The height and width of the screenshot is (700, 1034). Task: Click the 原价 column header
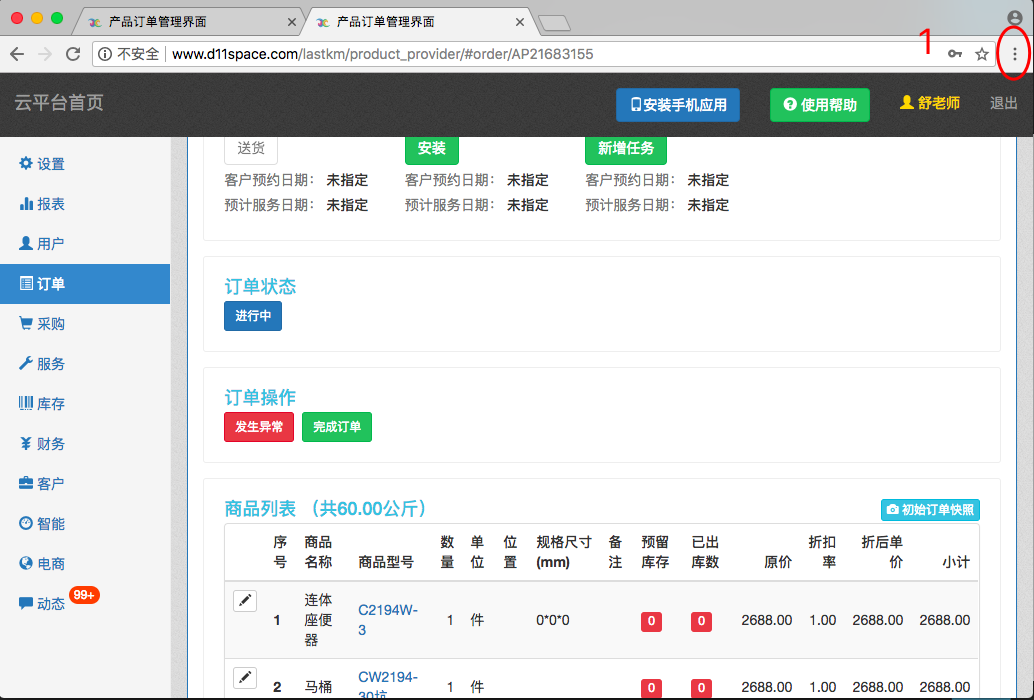point(777,562)
